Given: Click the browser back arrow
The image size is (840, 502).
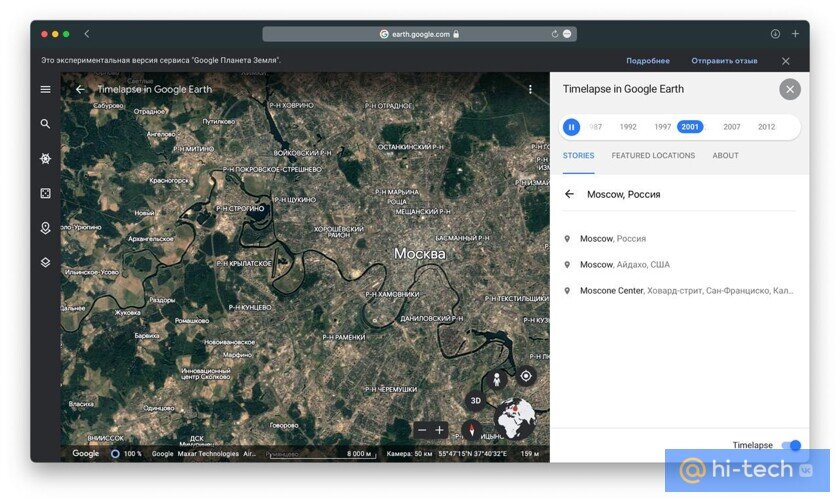Looking at the screenshot, I should coord(87,34).
